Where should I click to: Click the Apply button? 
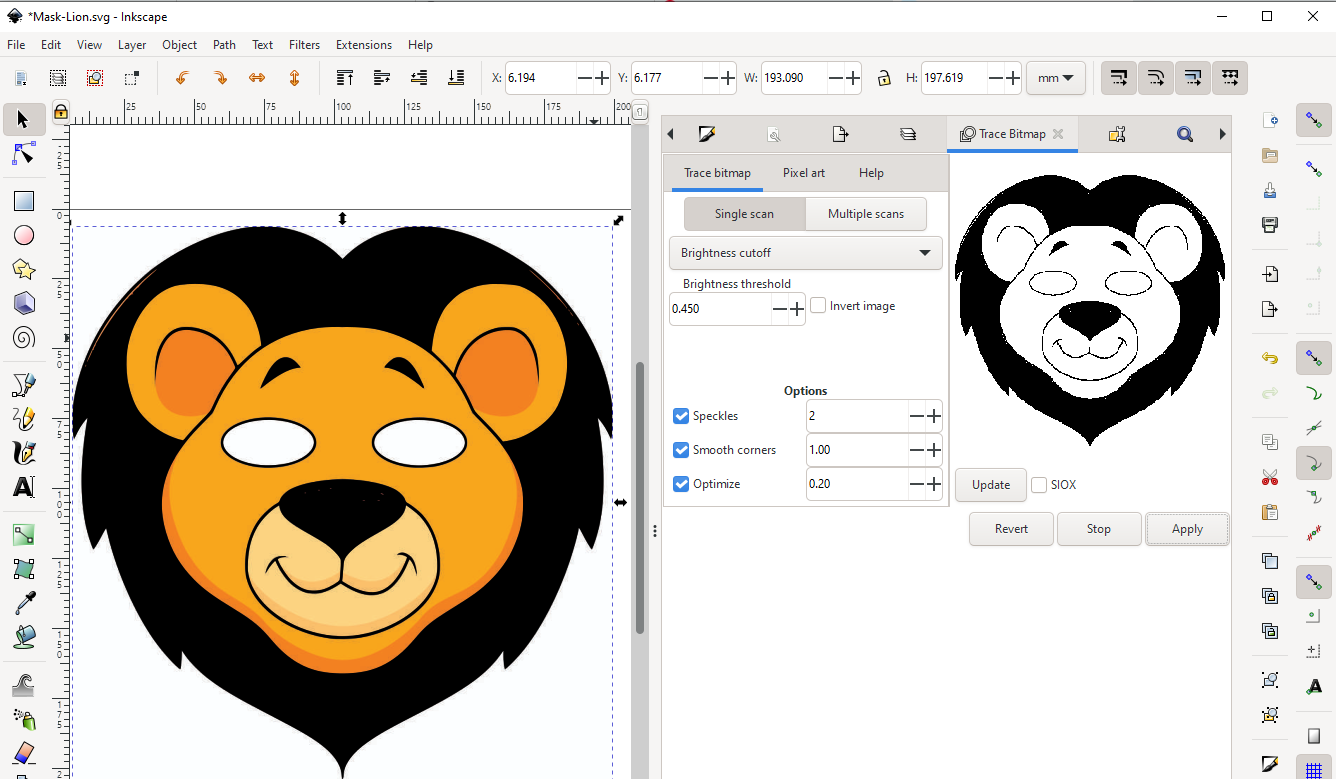pyautogui.click(x=1187, y=529)
